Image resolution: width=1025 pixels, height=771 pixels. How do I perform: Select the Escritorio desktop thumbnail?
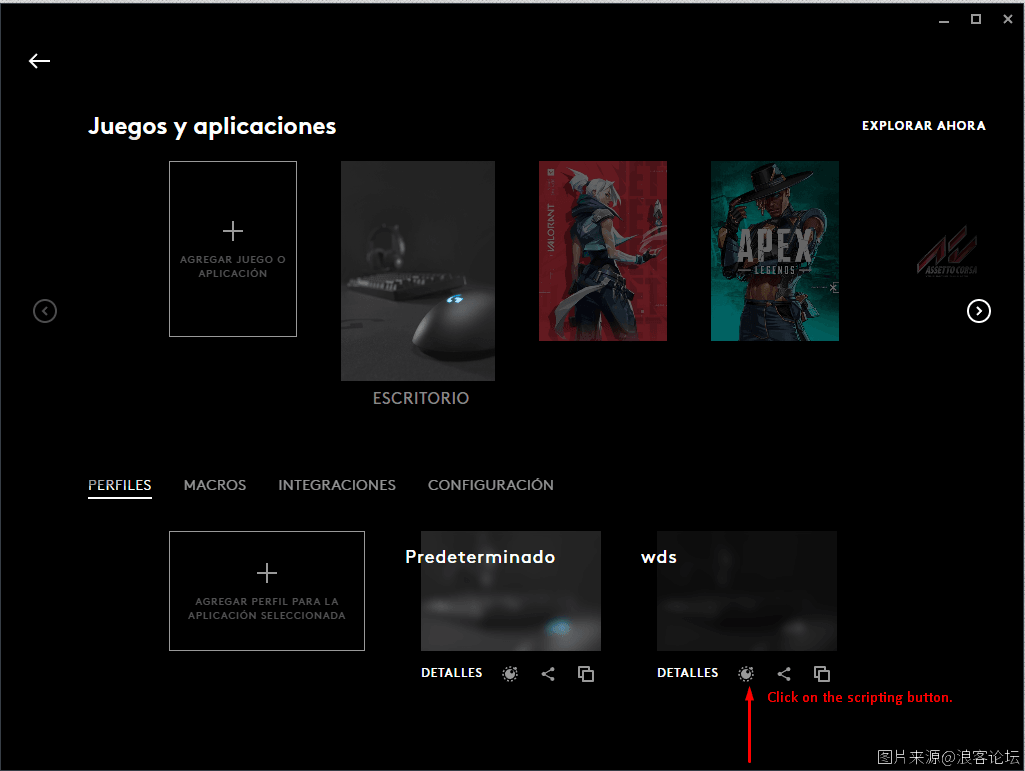[x=418, y=271]
